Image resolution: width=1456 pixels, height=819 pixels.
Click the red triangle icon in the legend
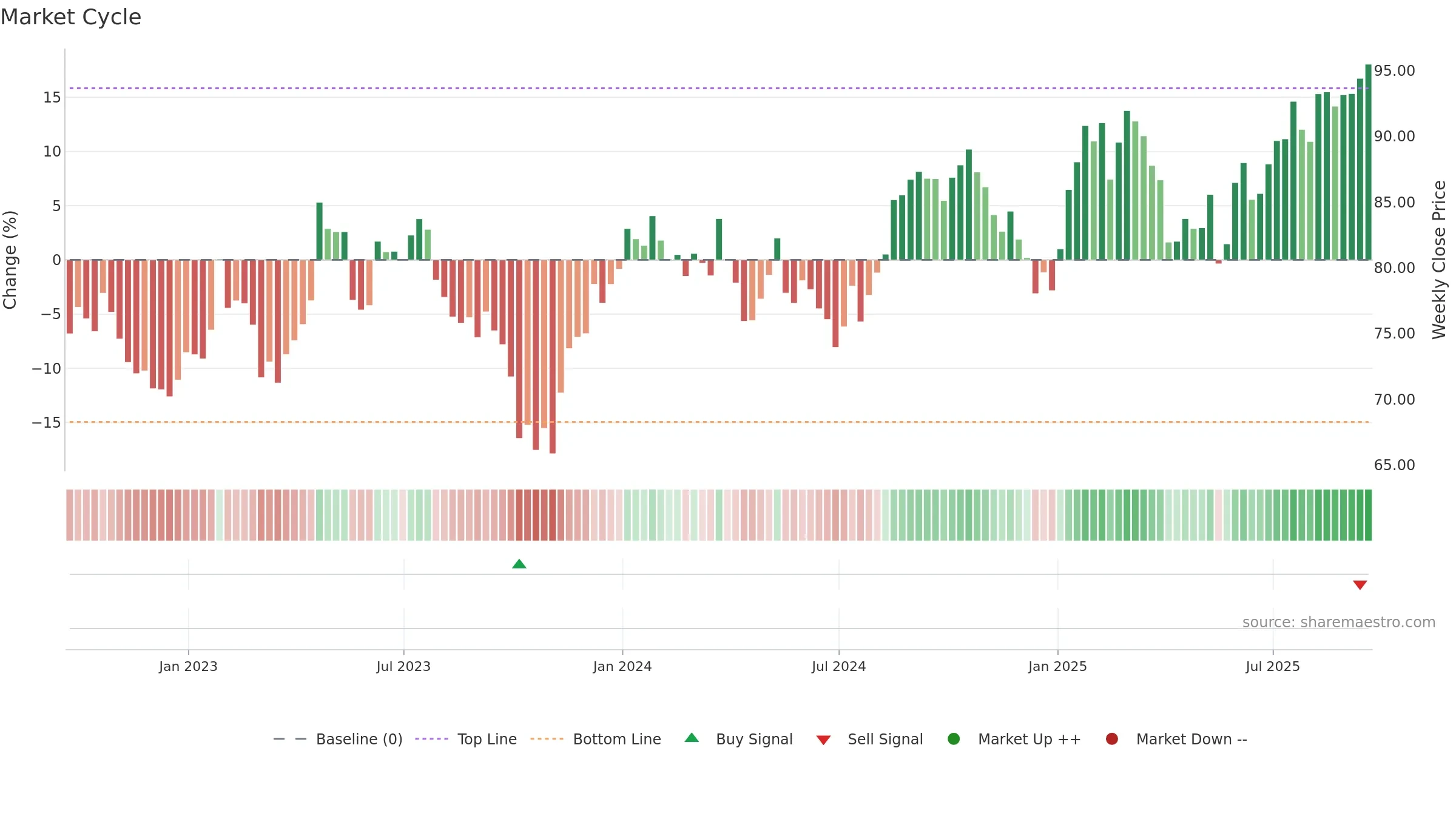823,740
